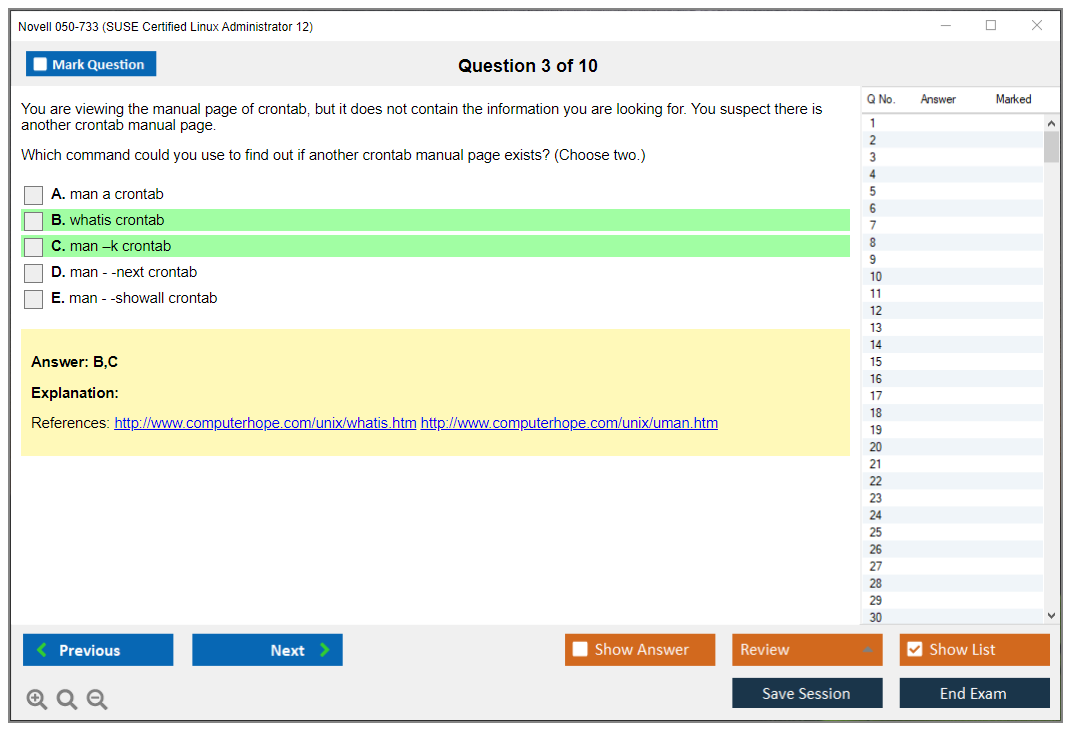
Task: Expand the Review dropdown
Action: pos(867,650)
